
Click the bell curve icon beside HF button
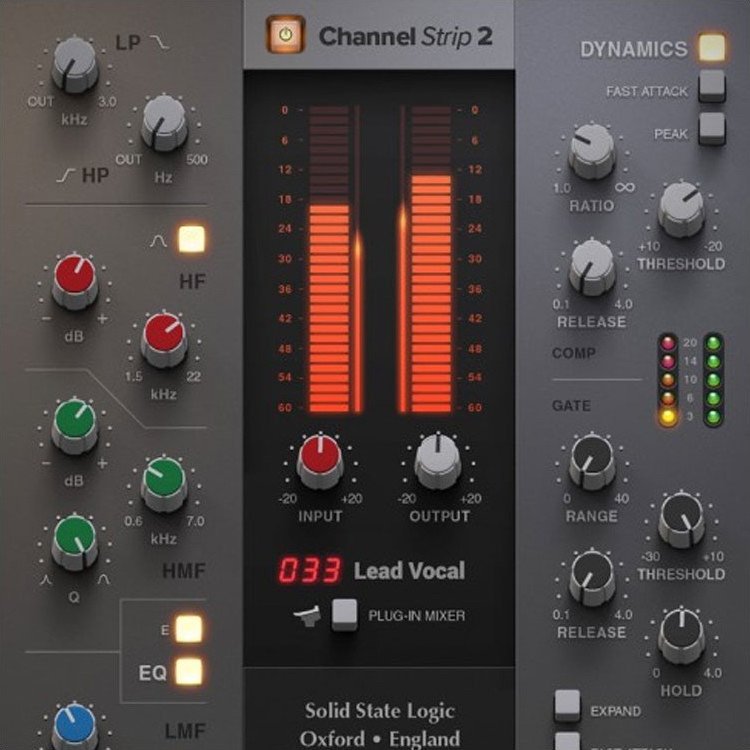click(158, 242)
